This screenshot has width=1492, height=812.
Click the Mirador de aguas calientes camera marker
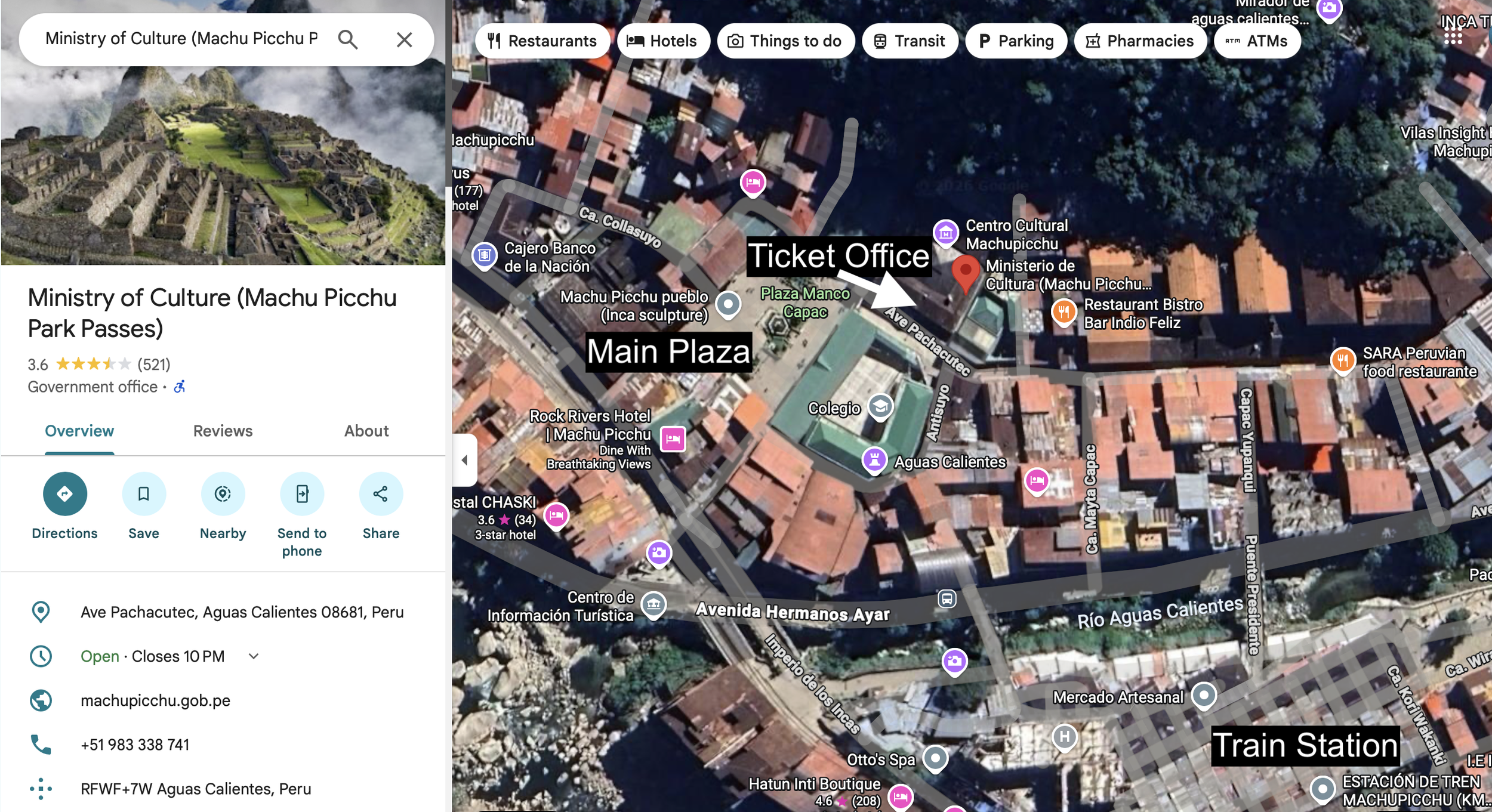pyautogui.click(x=1329, y=9)
